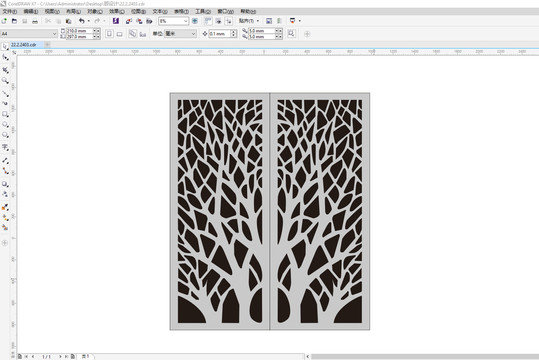Go to the last page button
The image size is (539, 360).
(x=67, y=357)
